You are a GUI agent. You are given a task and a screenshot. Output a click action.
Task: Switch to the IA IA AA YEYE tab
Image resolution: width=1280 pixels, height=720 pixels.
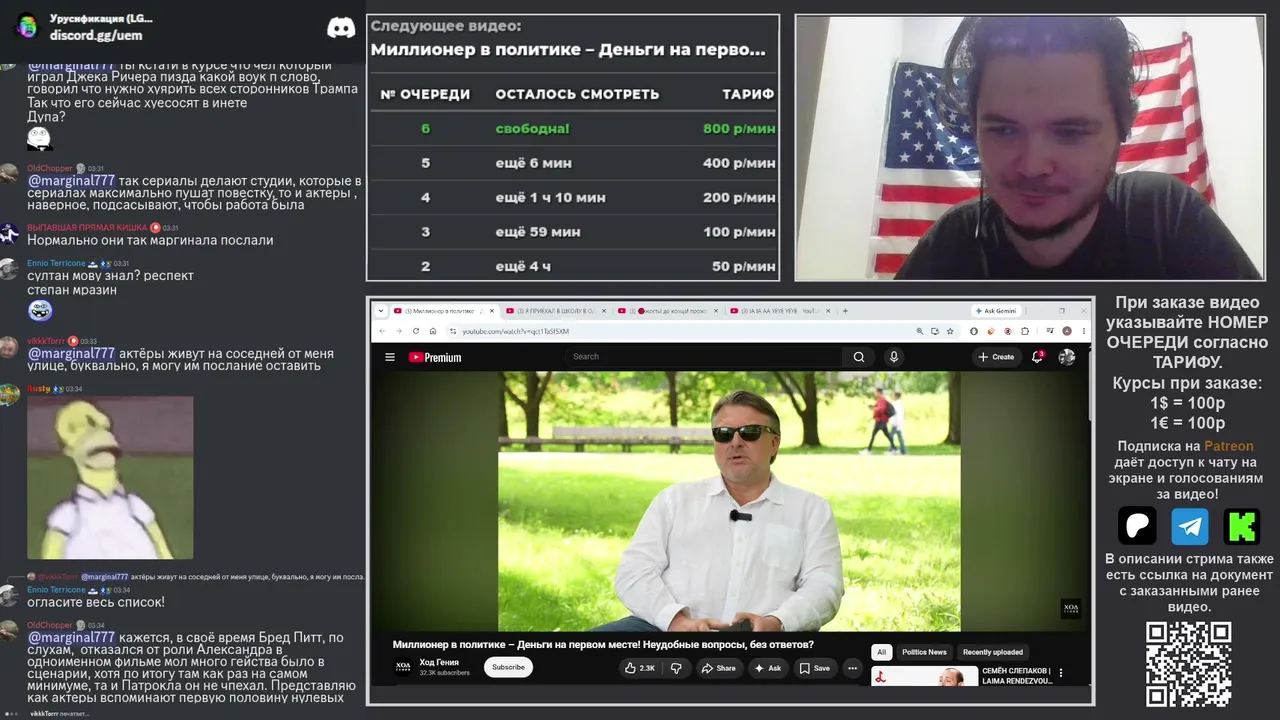778,311
